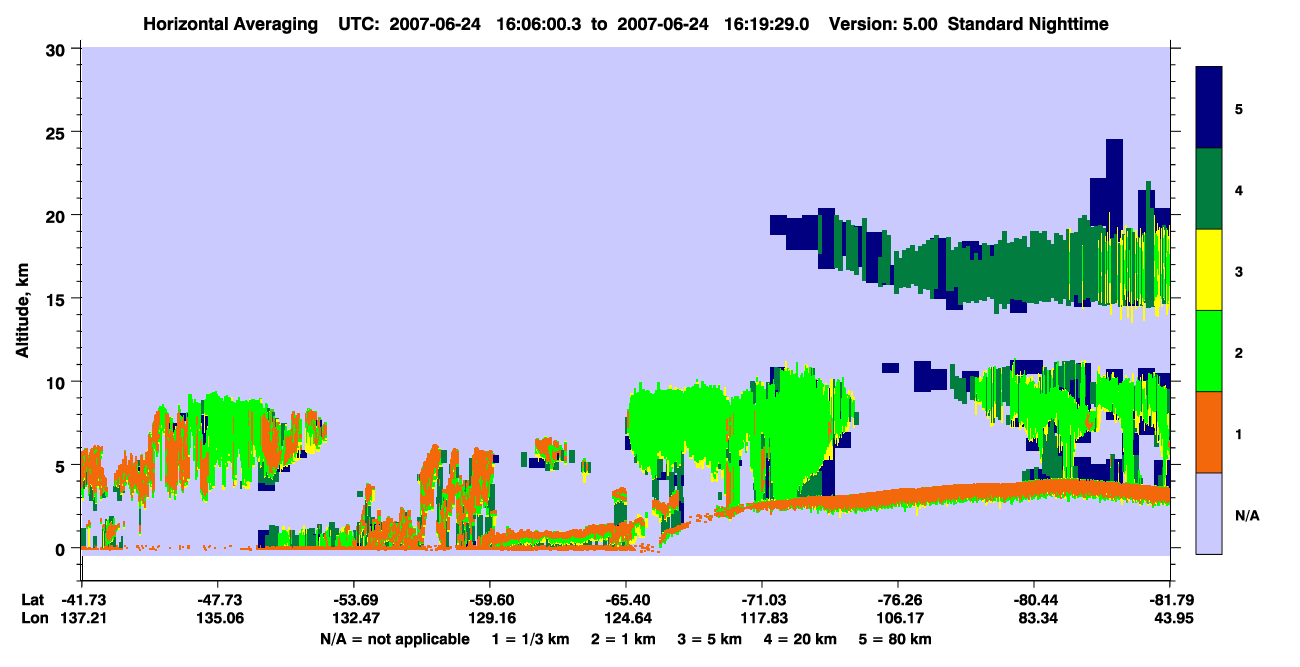Click the dark green level 4 legend swatch

coord(1209,189)
